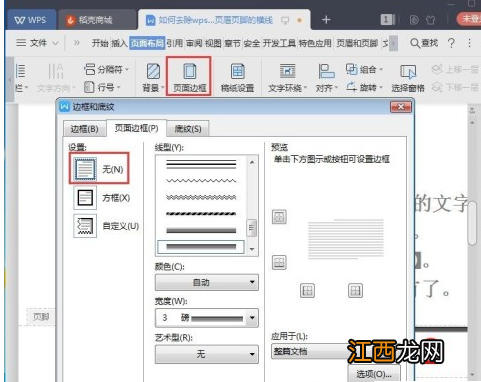This screenshot has width=481, height=382.
Task: Open the 颜色(C) color dropdown
Action: [x=207, y=282]
